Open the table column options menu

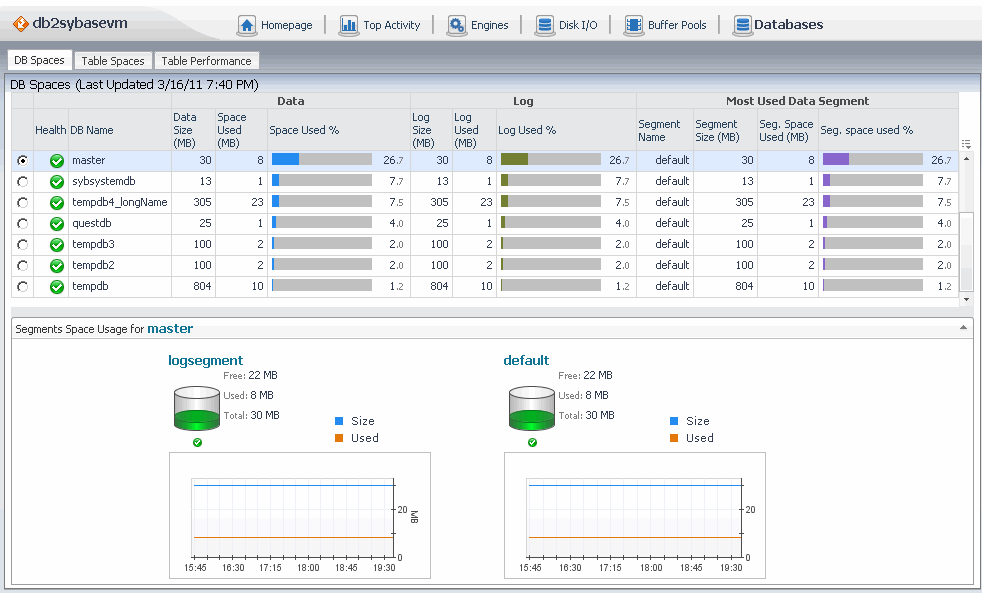(x=966, y=144)
